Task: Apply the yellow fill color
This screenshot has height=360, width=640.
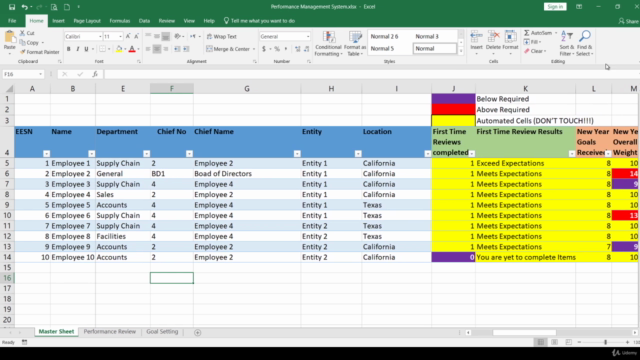Action: point(119,49)
